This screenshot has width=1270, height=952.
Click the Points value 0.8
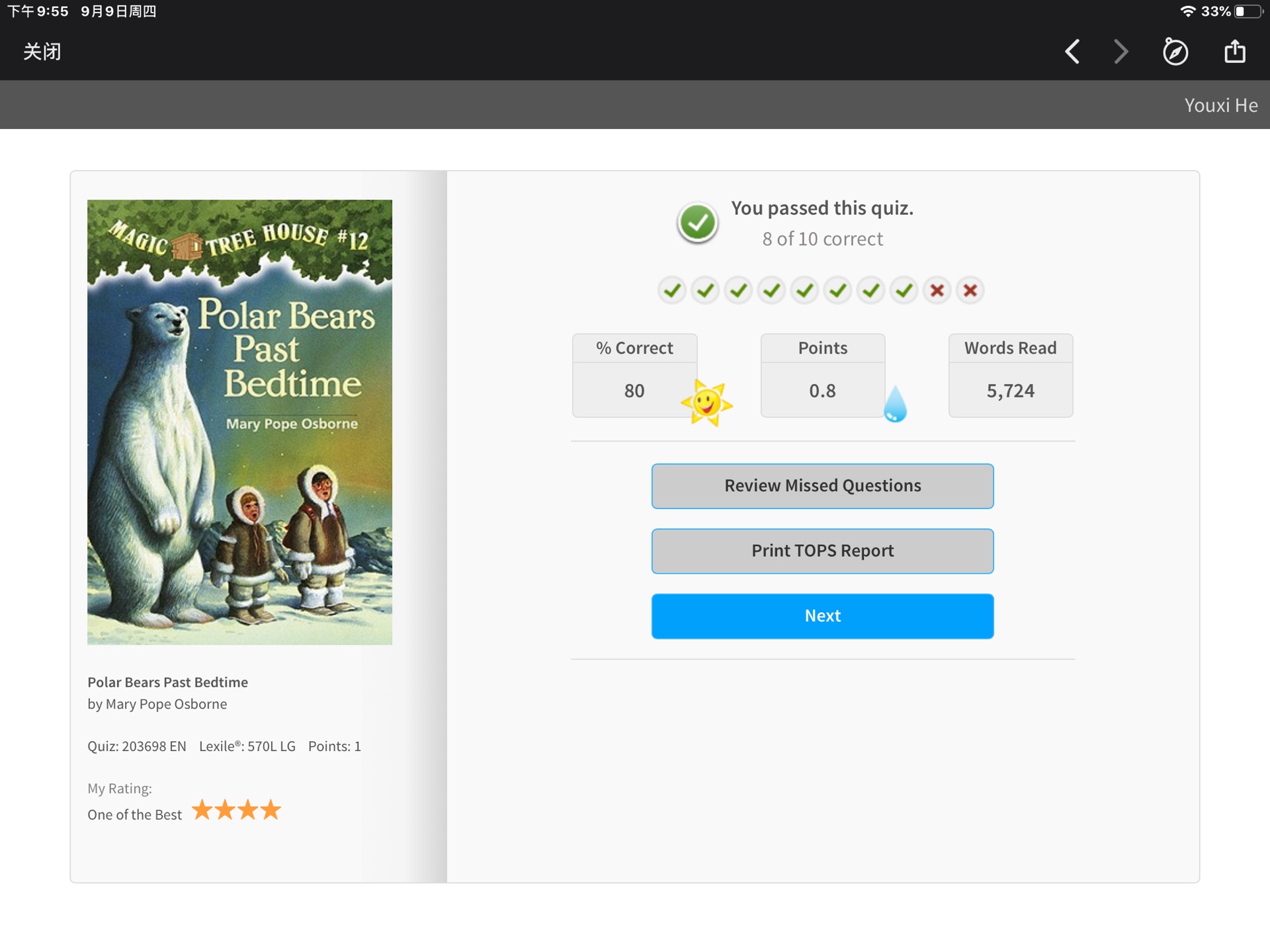[822, 391]
